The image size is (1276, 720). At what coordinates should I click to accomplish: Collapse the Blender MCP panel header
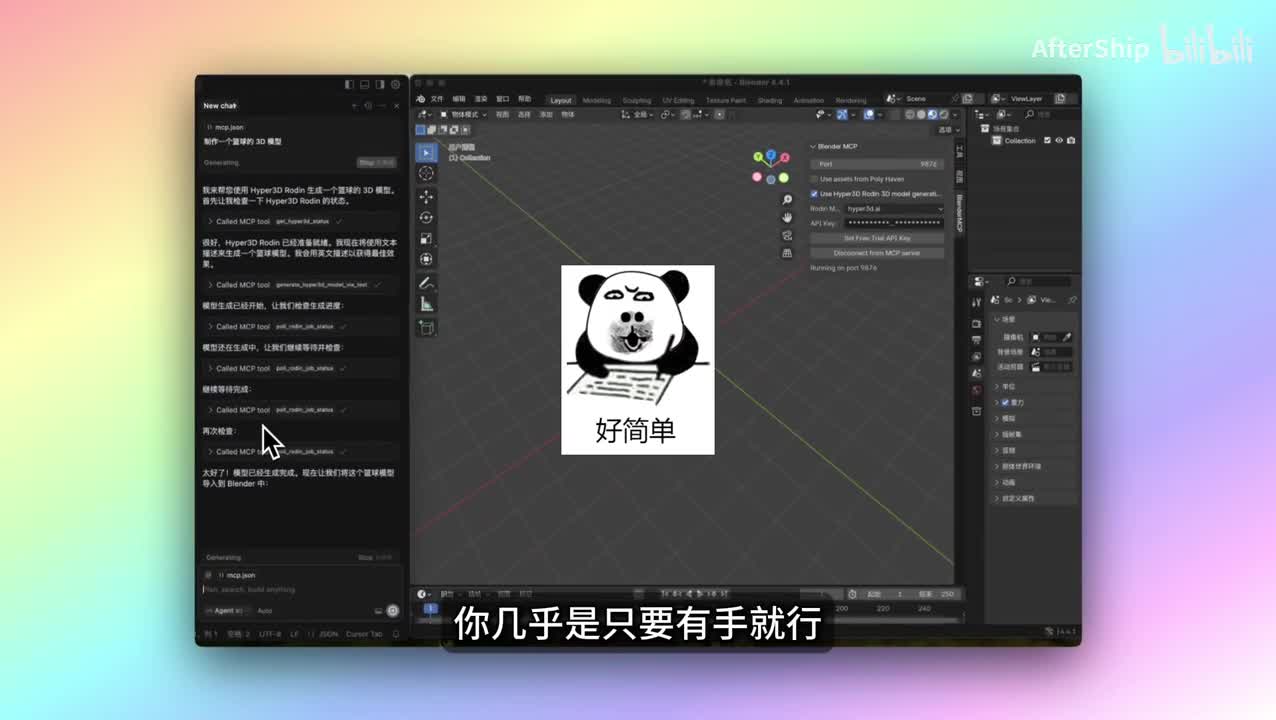836,147
